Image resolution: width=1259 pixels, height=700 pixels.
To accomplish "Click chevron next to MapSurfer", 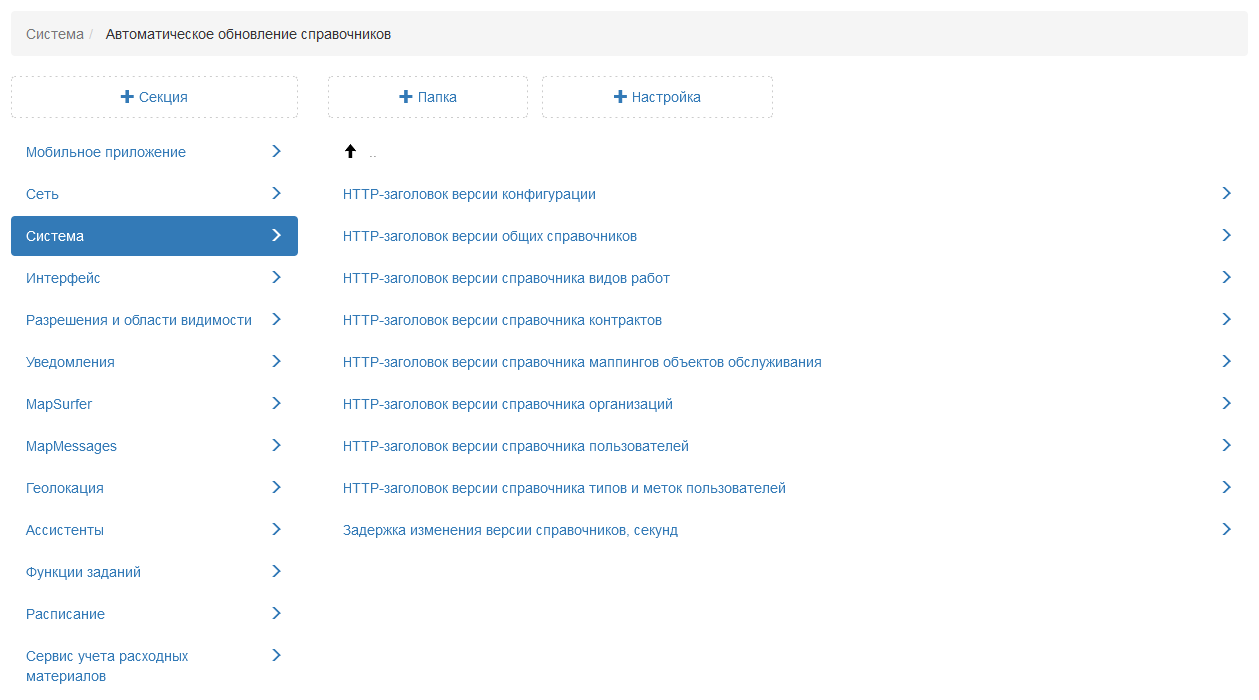I will pyautogui.click(x=277, y=403).
